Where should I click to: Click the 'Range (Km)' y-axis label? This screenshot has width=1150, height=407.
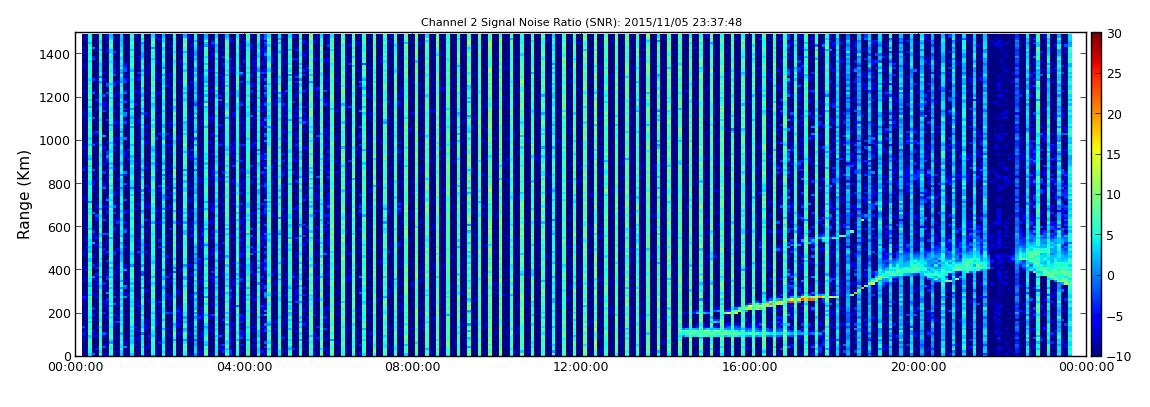24,194
